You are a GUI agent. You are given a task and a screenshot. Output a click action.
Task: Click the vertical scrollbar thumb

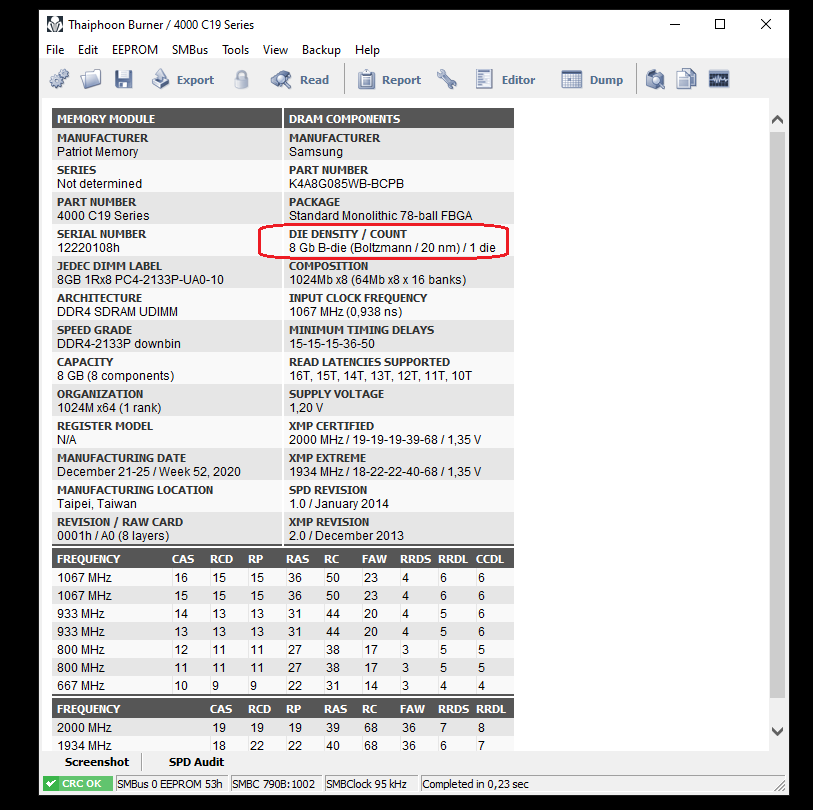coord(777,415)
